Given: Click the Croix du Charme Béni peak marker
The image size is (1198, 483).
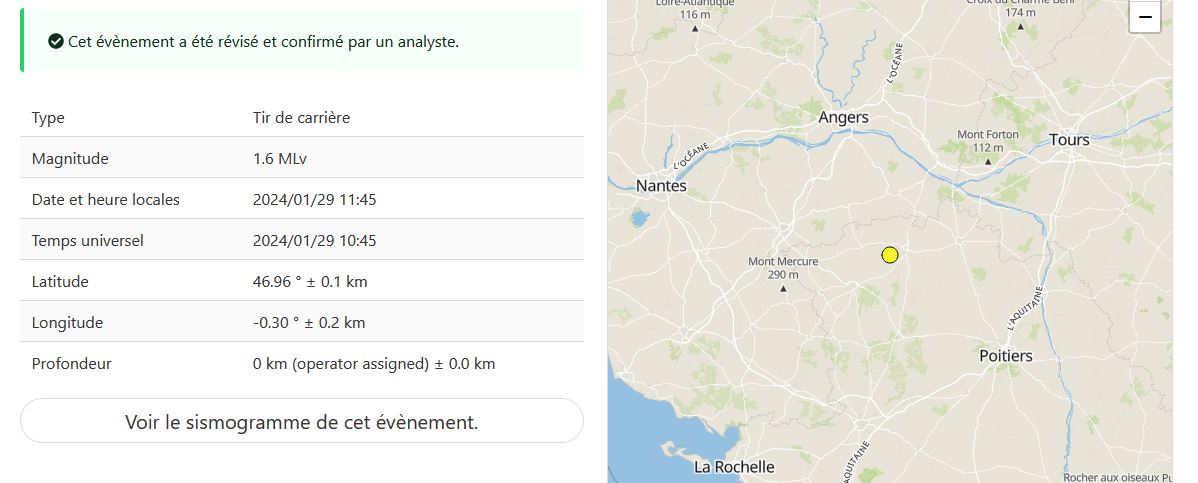Looking at the screenshot, I should click(1020, 26).
